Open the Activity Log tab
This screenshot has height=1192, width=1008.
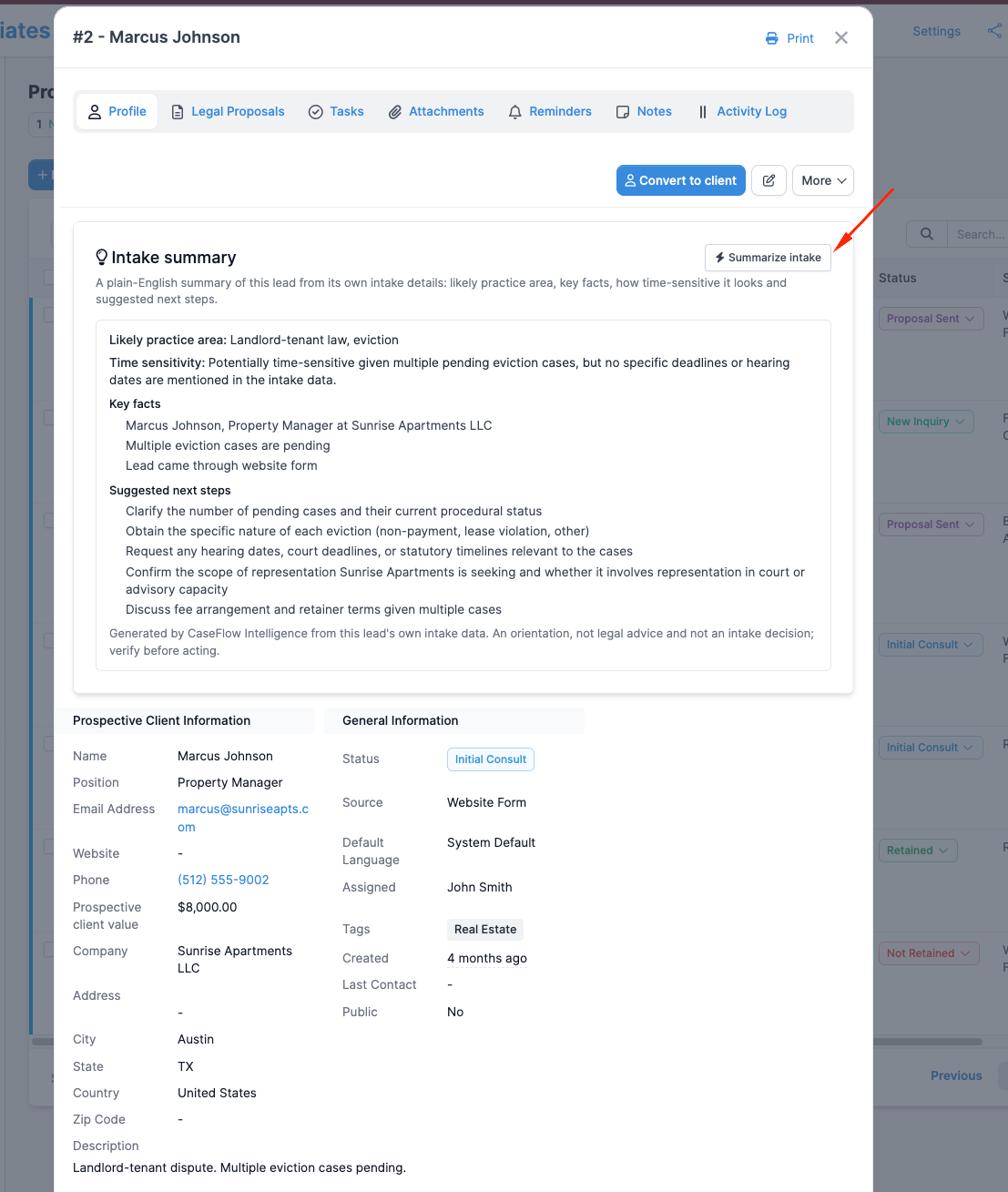742,111
